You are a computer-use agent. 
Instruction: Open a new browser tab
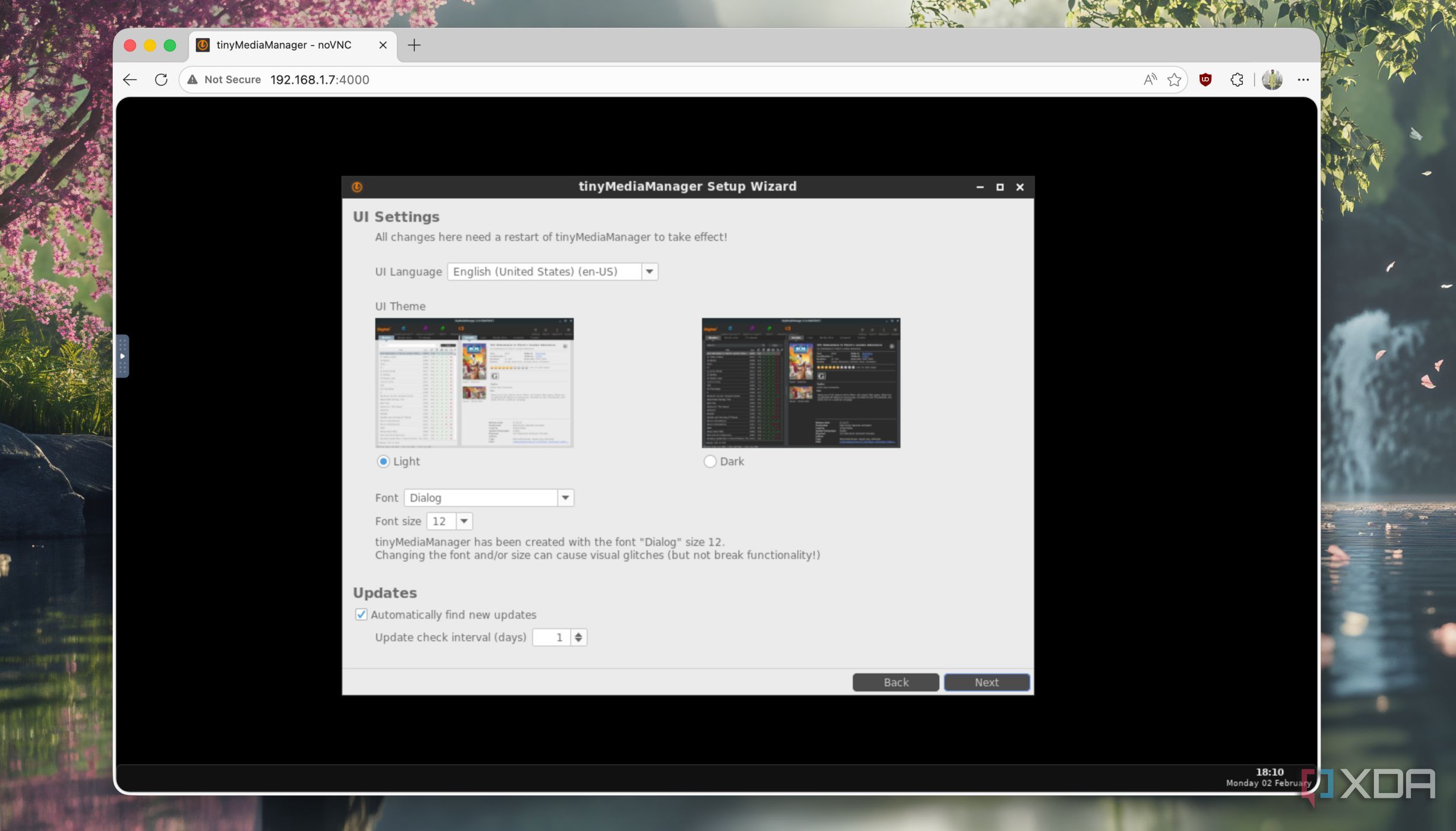pyautogui.click(x=414, y=45)
